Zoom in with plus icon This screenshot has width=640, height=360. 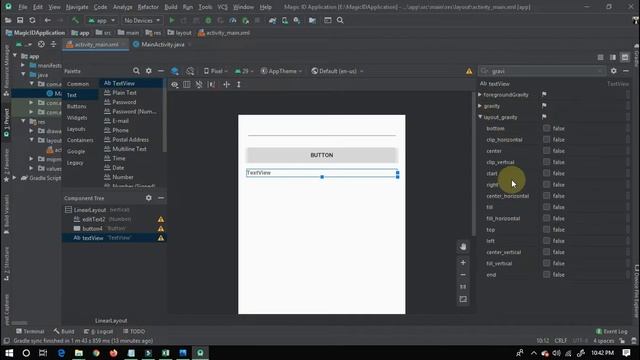(463, 262)
